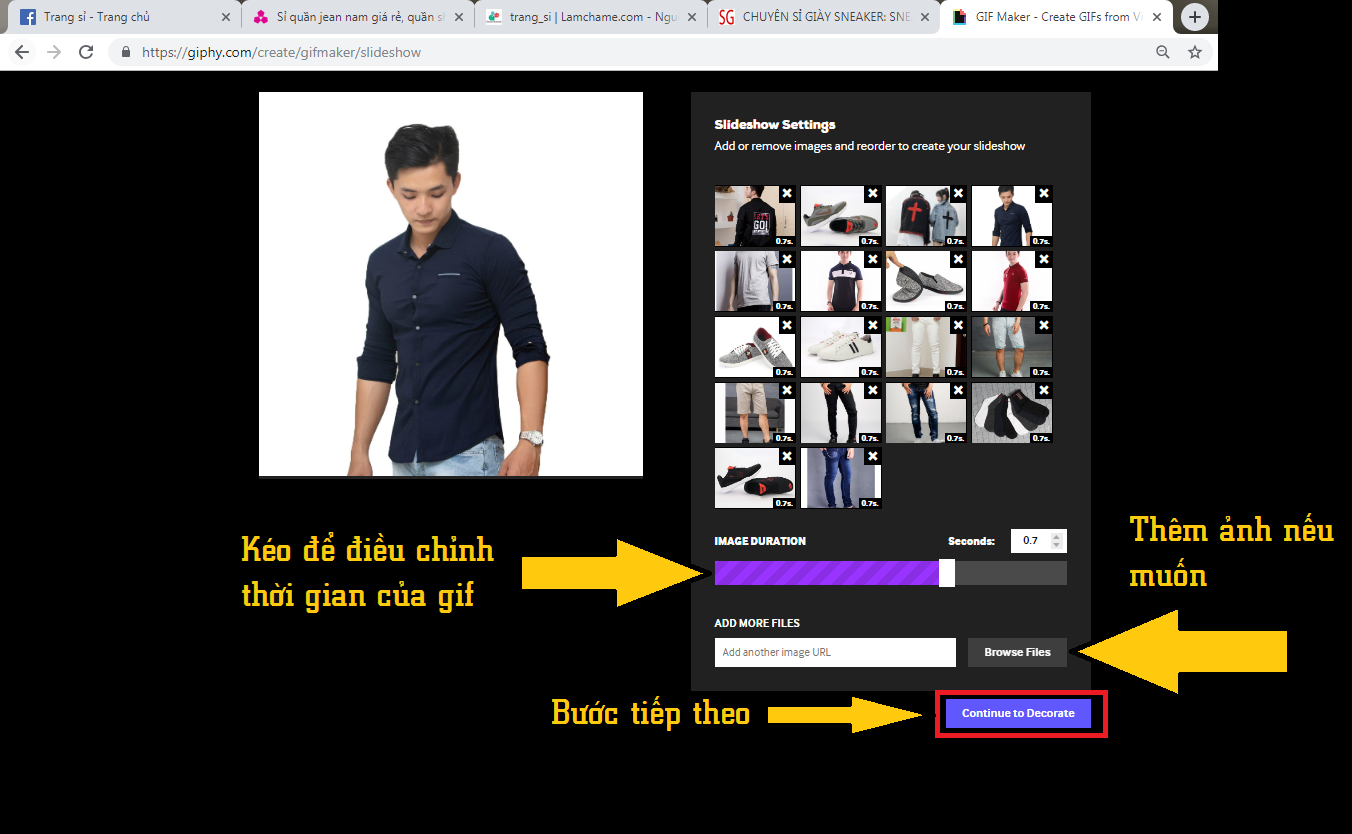Go back to the previous page
The width and height of the screenshot is (1352, 834).
click(x=22, y=52)
